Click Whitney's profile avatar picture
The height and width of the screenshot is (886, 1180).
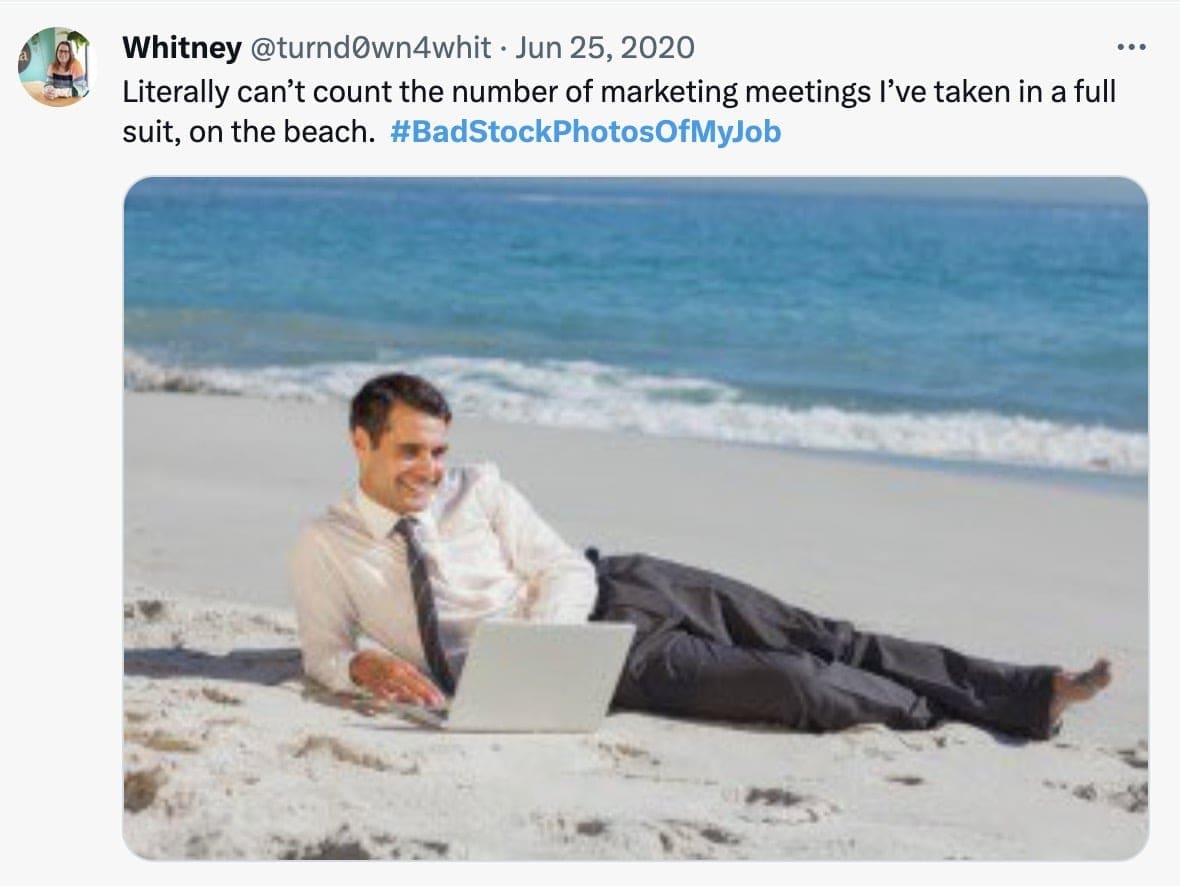coord(54,67)
